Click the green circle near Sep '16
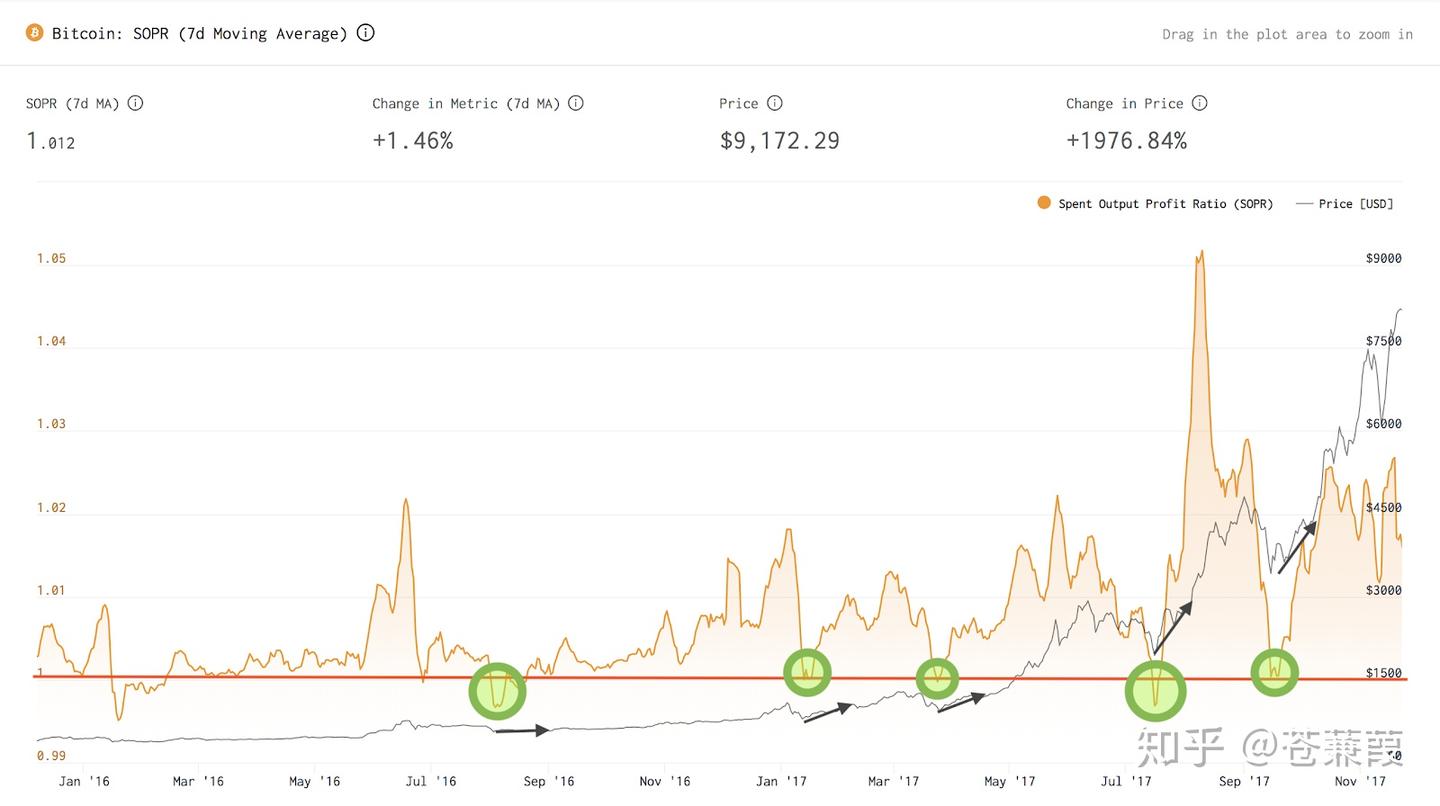1440x806 pixels. [x=497, y=690]
